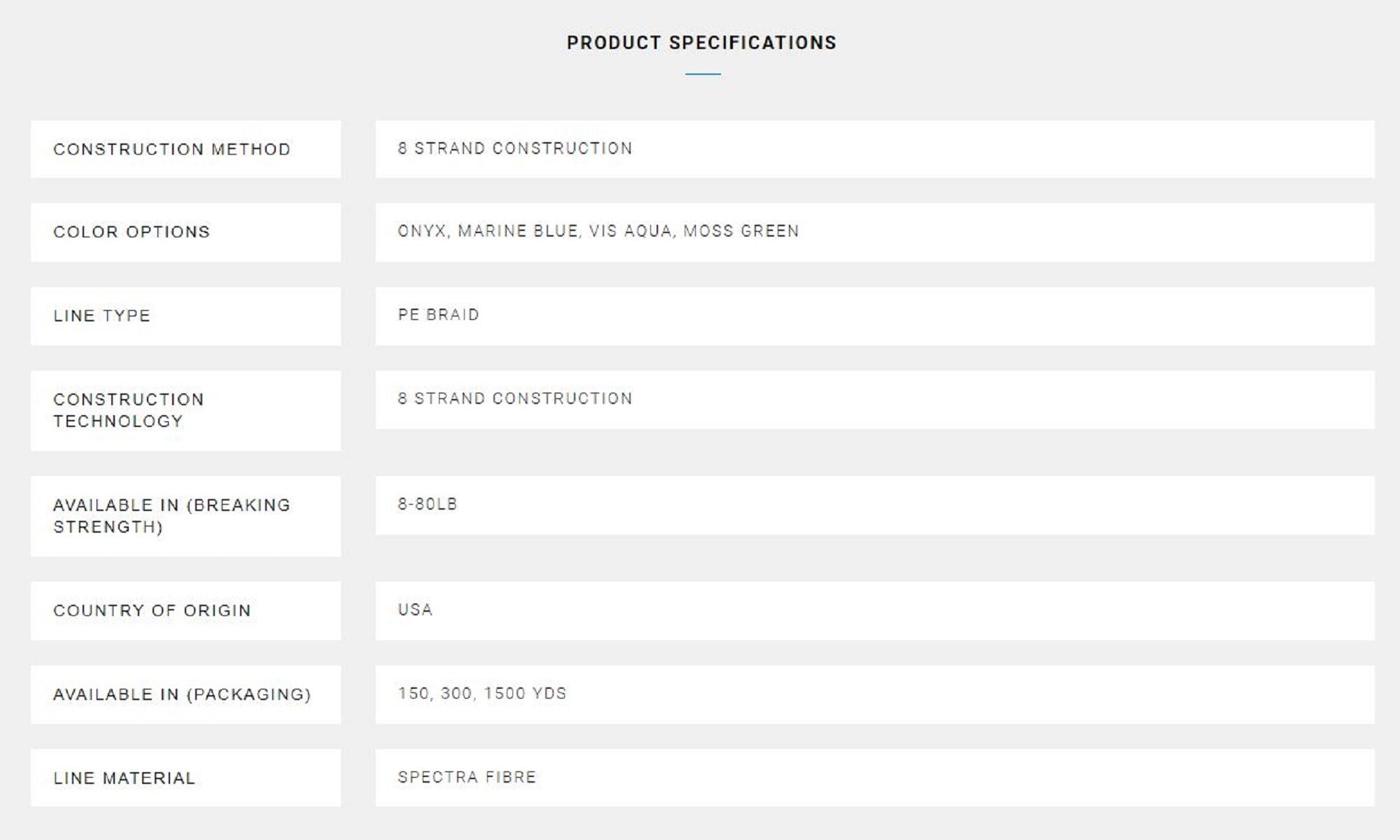Select the Construction Method label
The image size is (1400, 840).
pos(171,149)
